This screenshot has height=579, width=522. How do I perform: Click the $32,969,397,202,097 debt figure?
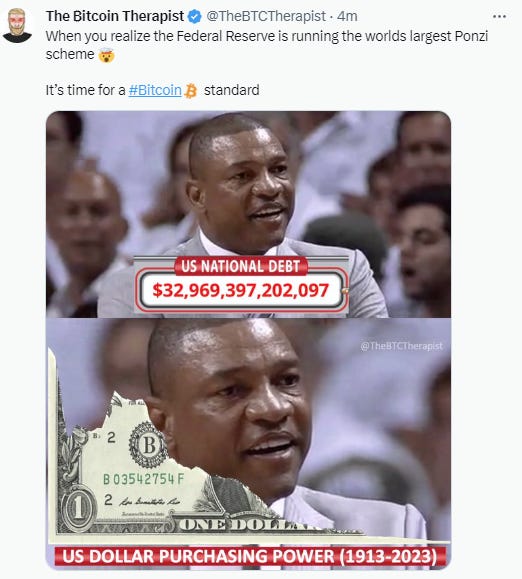tap(241, 291)
